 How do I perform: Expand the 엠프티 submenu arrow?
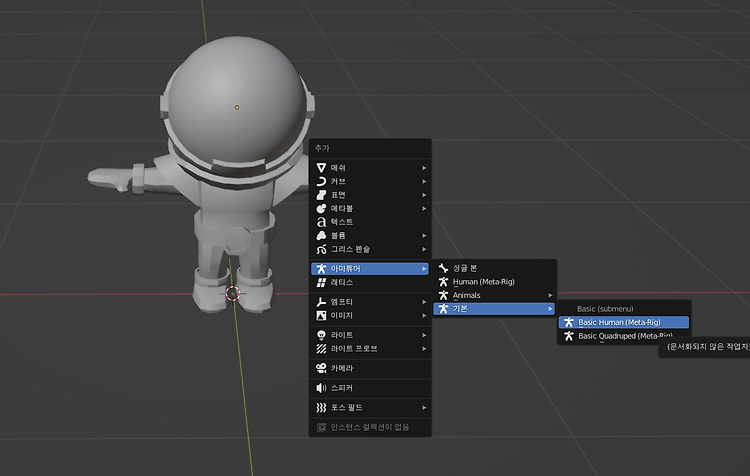click(424, 302)
